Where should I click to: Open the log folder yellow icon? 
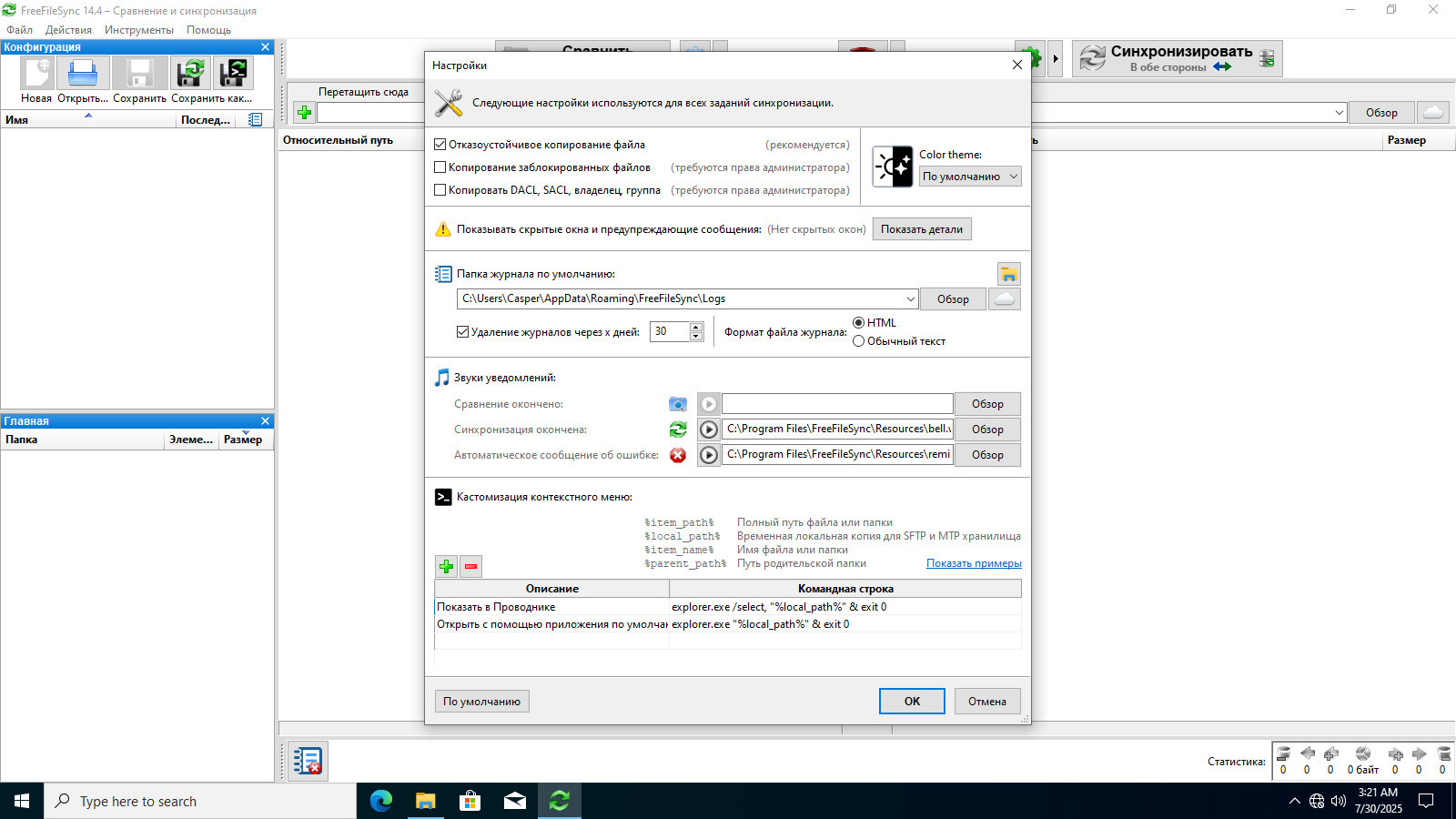click(x=1008, y=274)
